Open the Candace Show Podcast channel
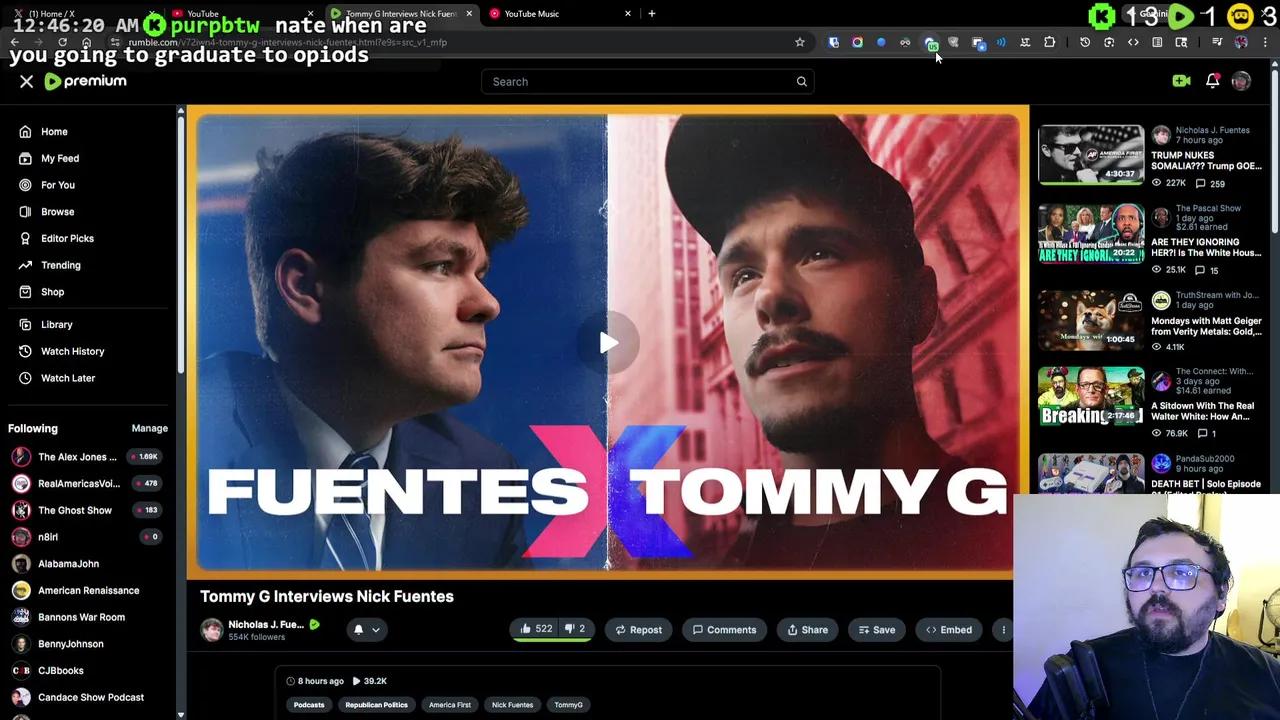The height and width of the screenshot is (720, 1280). pyautogui.click(x=90, y=697)
